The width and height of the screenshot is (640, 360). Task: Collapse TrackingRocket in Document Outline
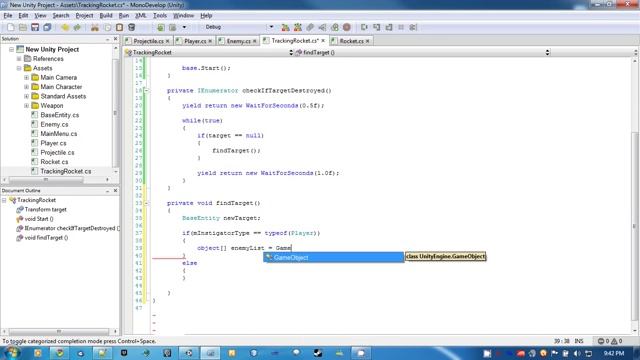coord(4,200)
